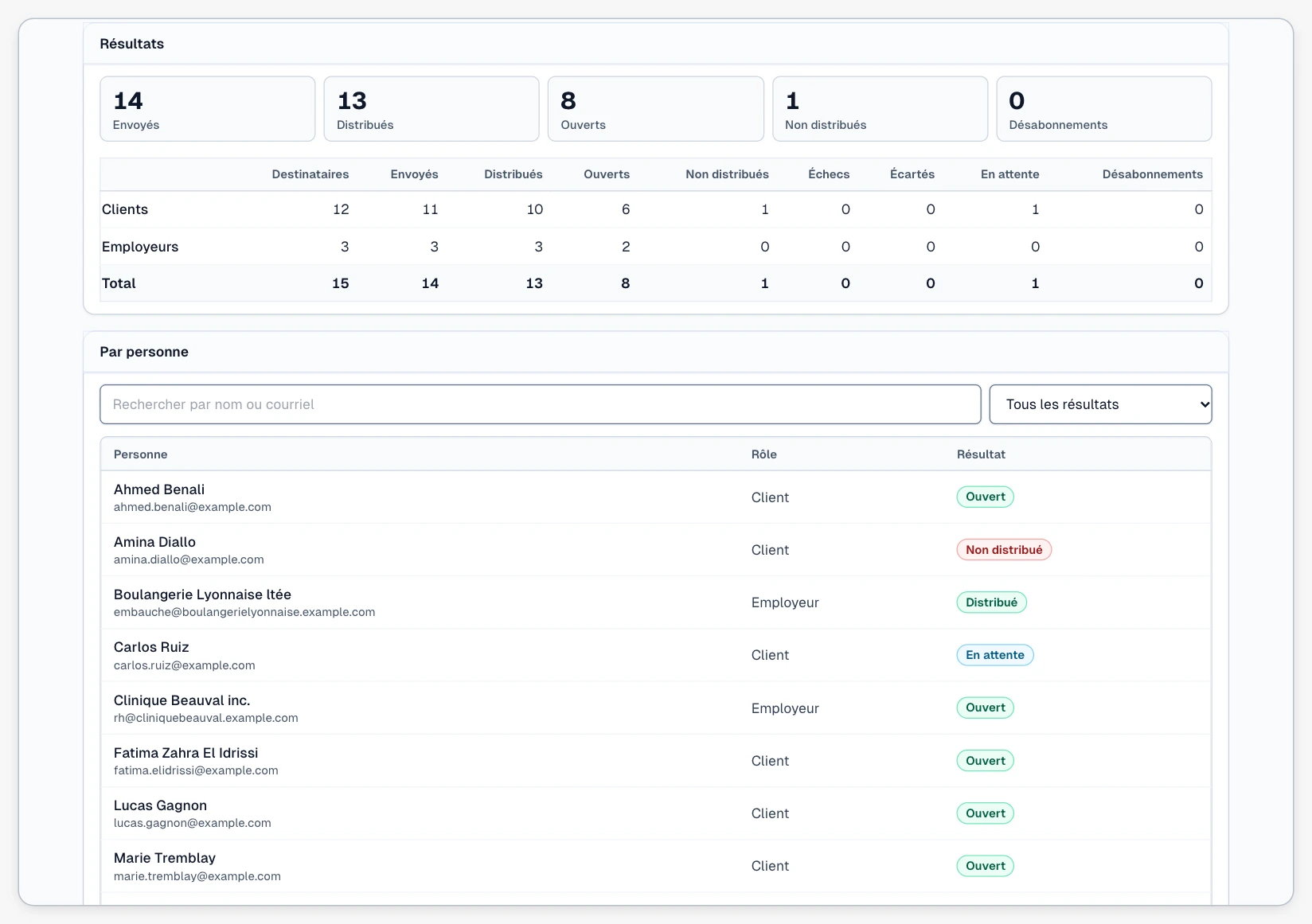Select Lucas Gagnon's name

(x=160, y=805)
